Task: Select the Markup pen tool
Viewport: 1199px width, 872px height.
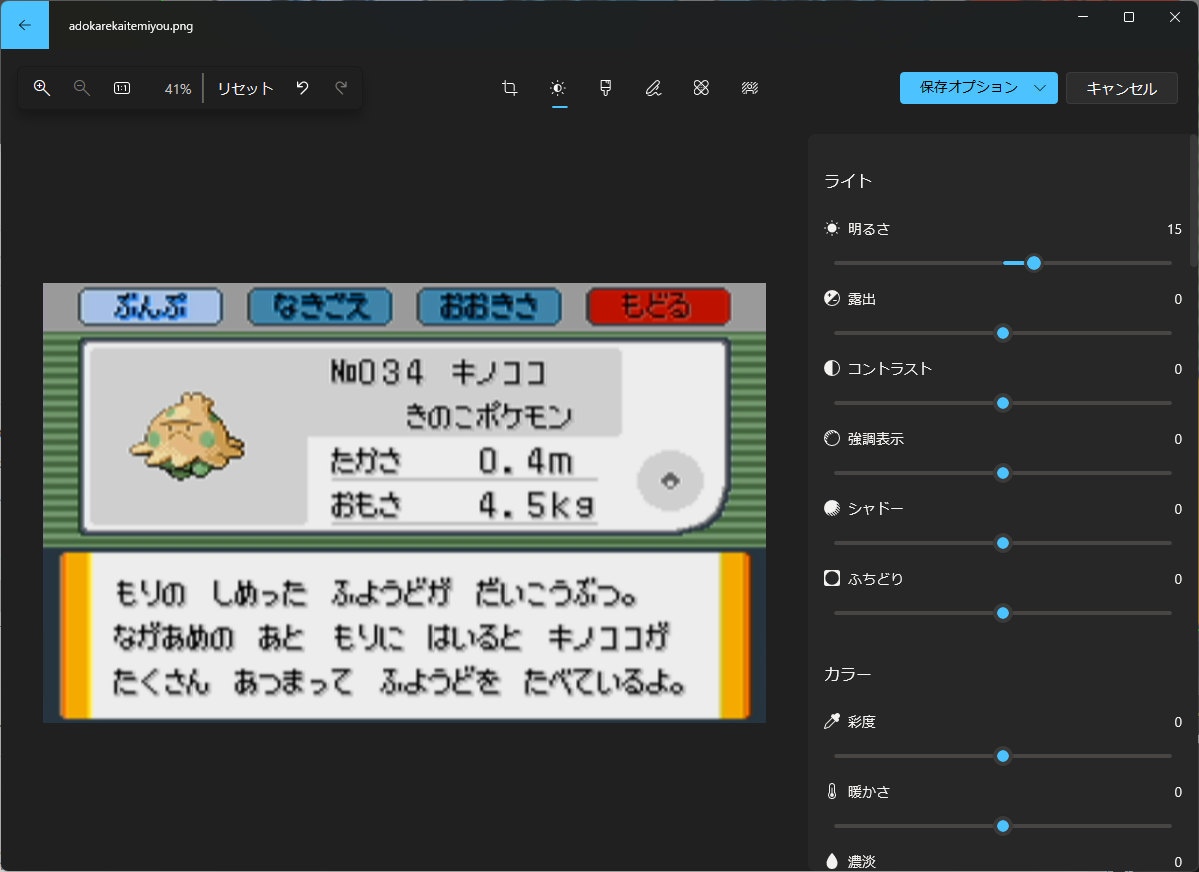Action: tap(653, 88)
